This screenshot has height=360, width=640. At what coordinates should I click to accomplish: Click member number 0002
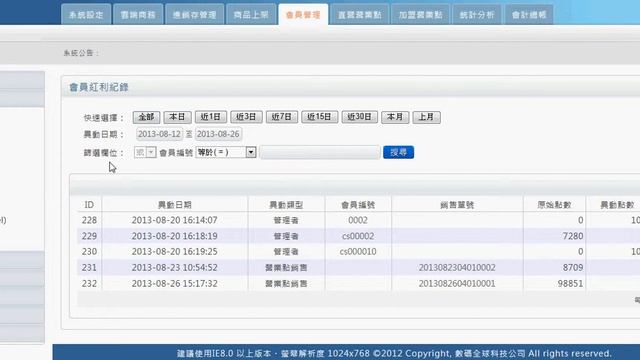[358, 220]
